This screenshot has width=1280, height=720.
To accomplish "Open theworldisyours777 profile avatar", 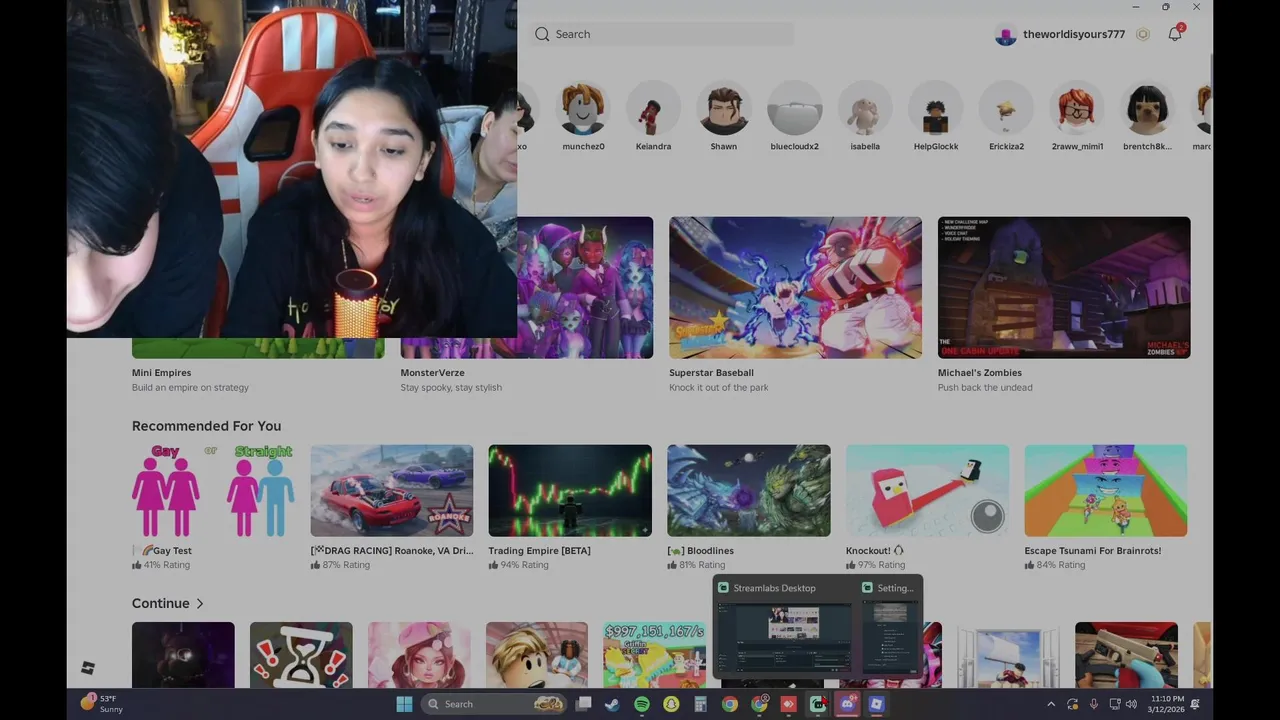I will 1005,35.
